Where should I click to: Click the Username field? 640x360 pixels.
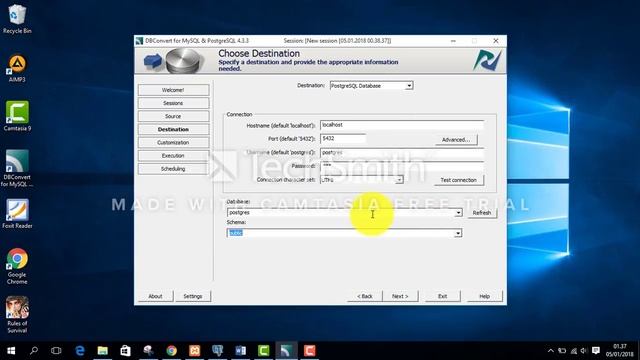click(402, 152)
